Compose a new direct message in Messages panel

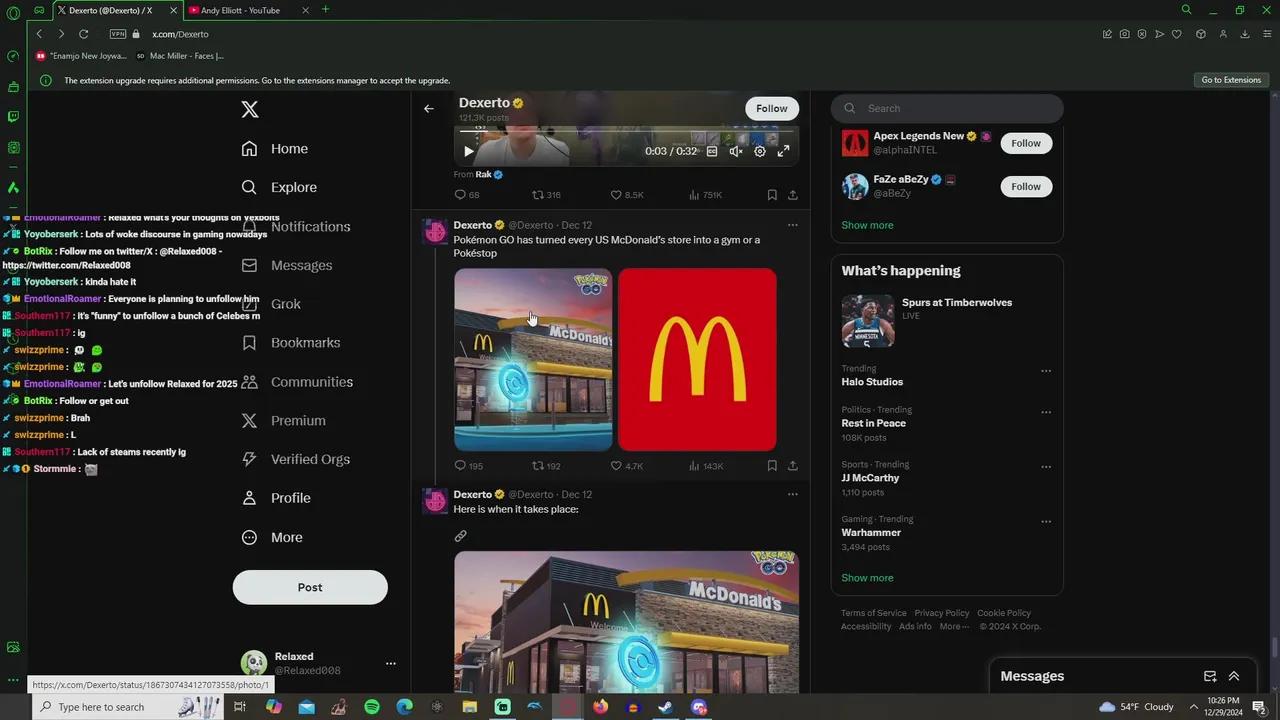[x=1210, y=676]
